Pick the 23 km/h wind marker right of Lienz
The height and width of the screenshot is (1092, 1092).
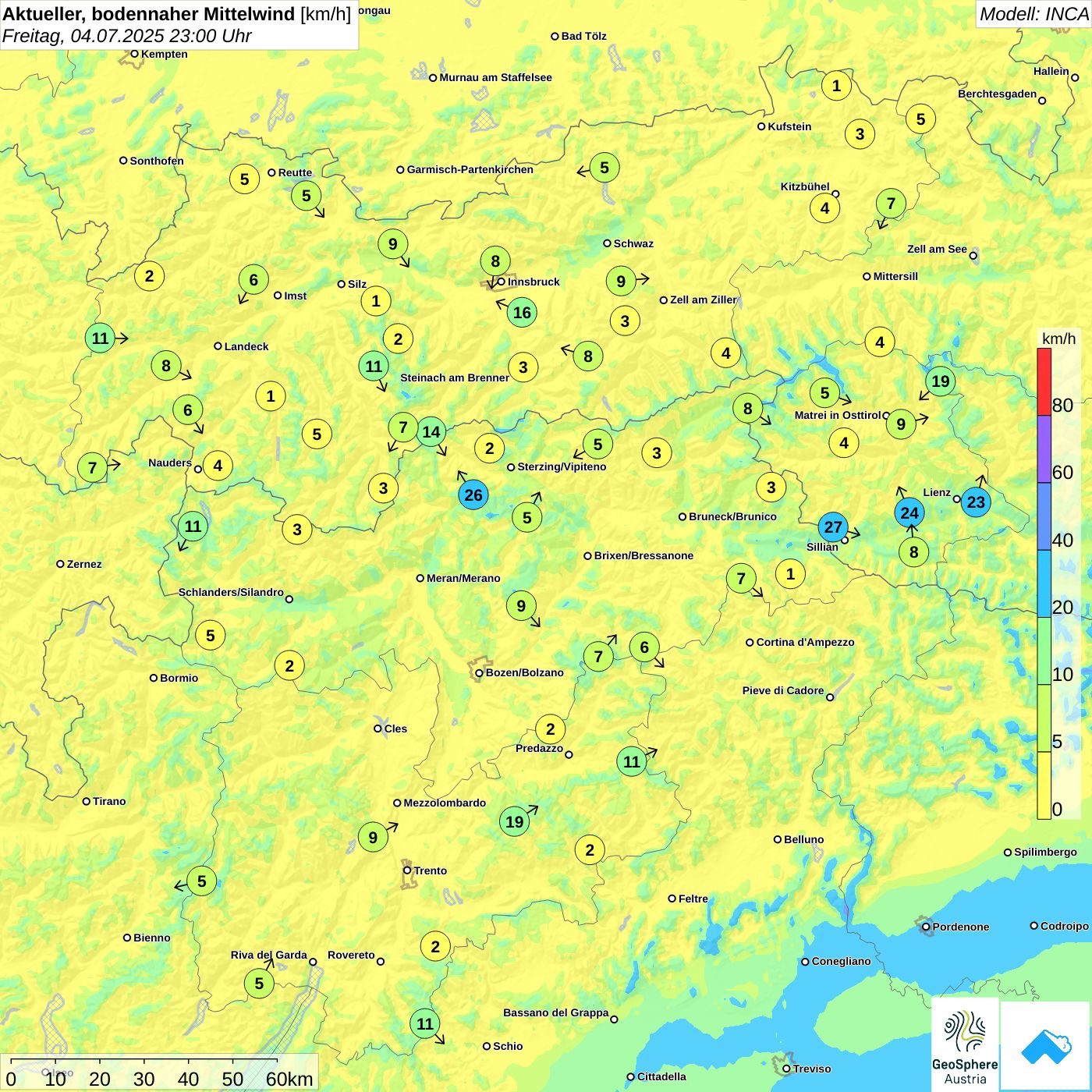point(976,502)
